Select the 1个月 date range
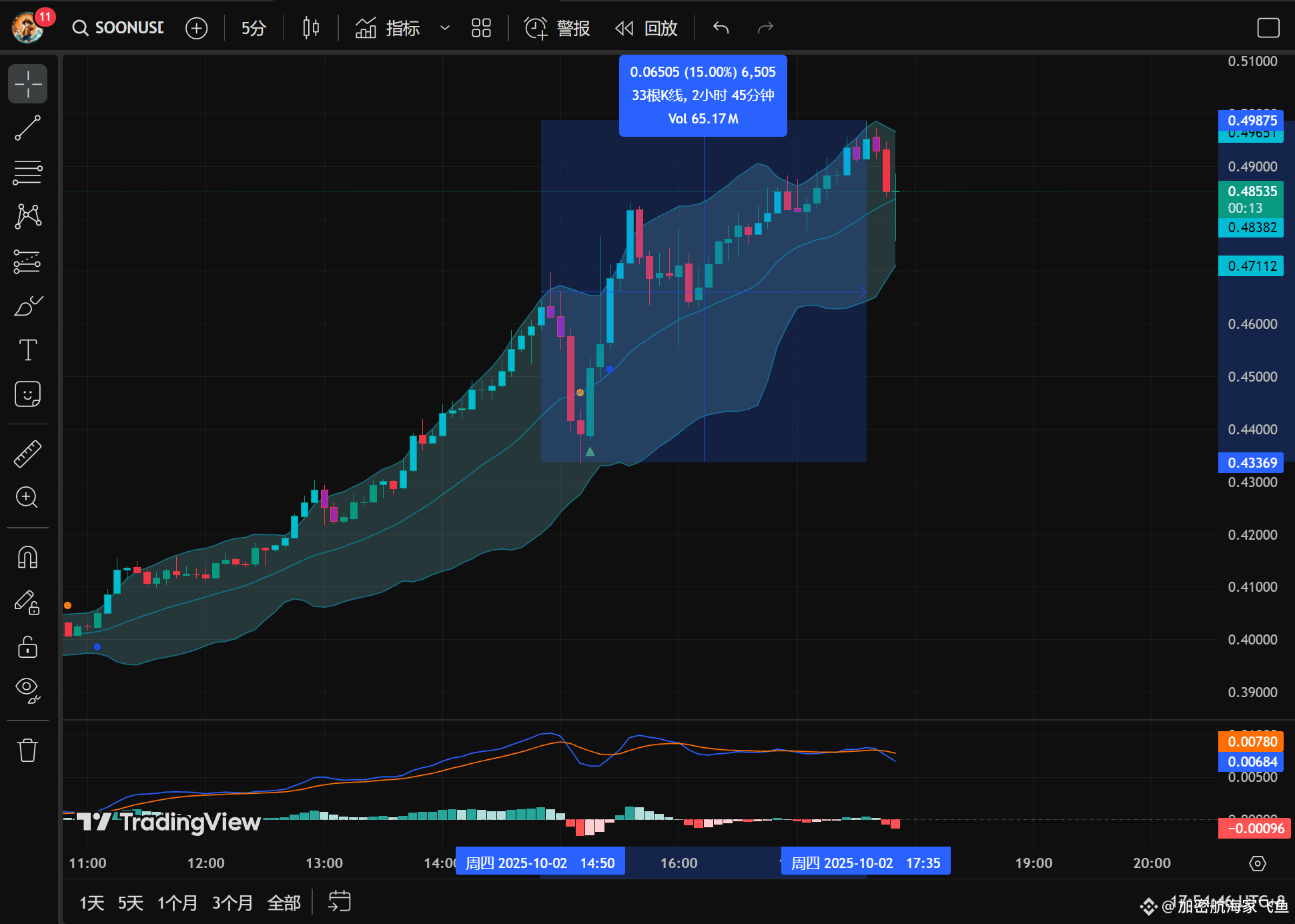Image resolution: width=1295 pixels, height=924 pixels. click(177, 903)
